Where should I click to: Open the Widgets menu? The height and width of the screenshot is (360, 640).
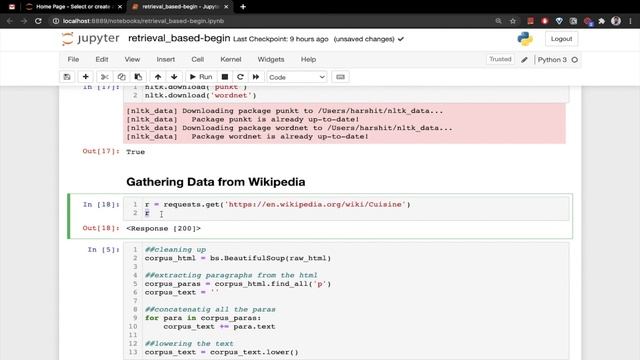(x=271, y=60)
